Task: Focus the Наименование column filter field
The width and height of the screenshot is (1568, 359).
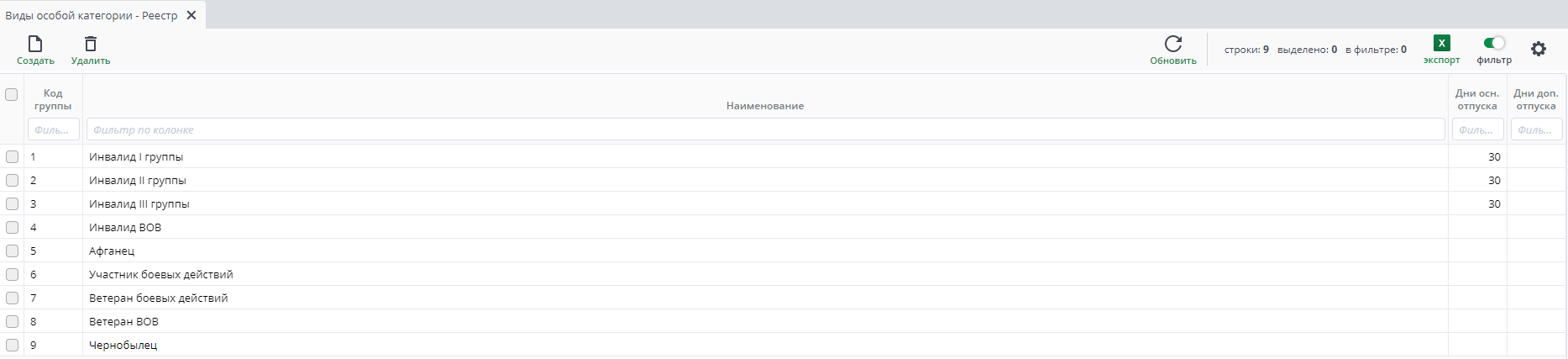Action: [x=765, y=129]
